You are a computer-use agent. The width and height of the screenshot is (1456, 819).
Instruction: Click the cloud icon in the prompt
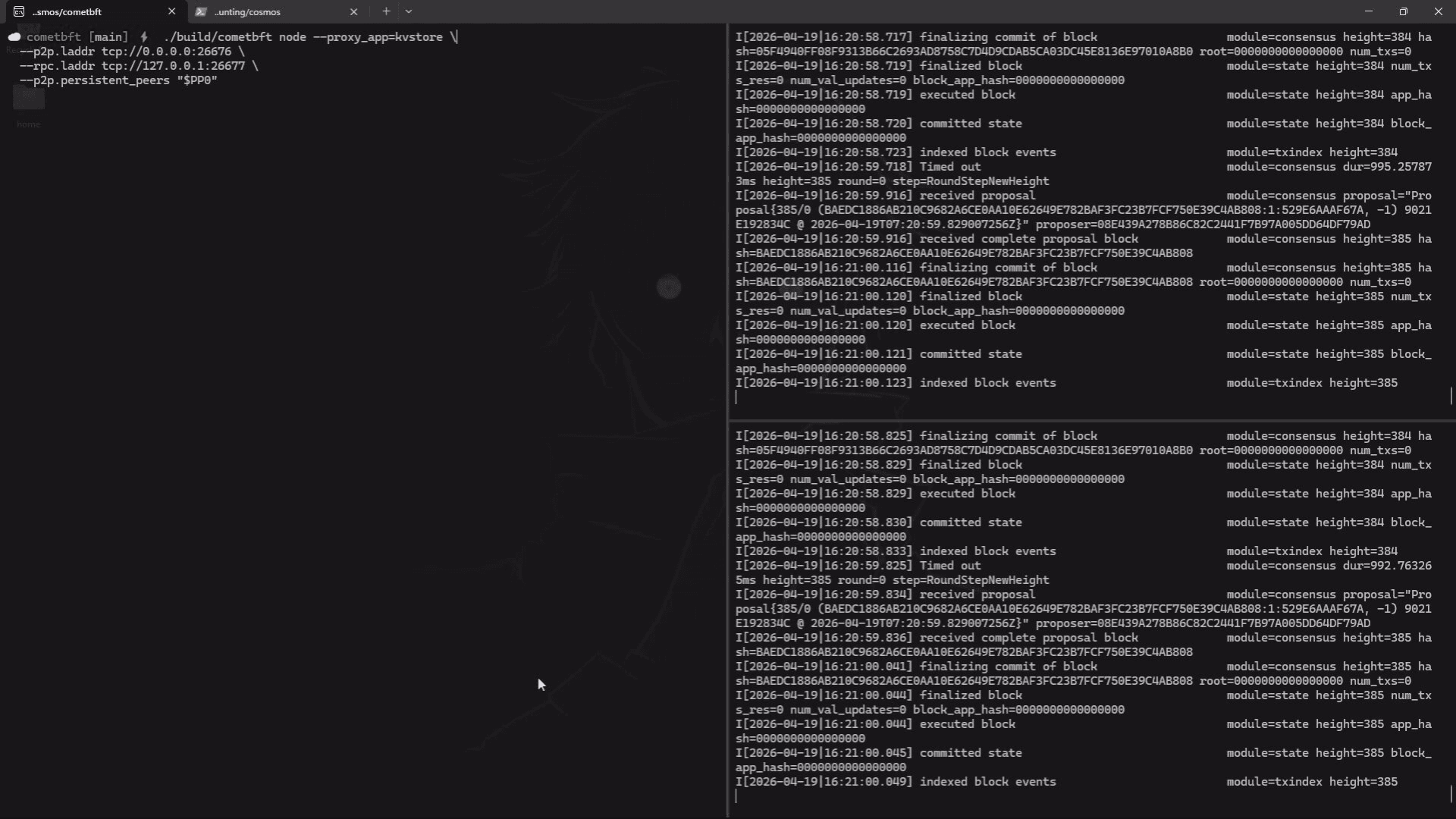(x=14, y=37)
